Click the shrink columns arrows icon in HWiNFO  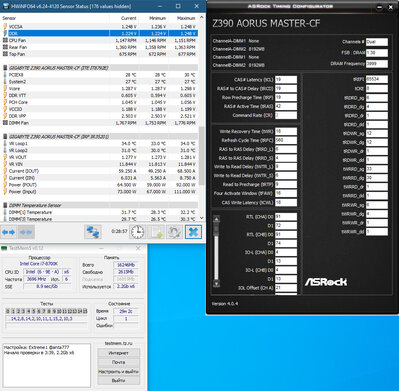click(26, 232)
